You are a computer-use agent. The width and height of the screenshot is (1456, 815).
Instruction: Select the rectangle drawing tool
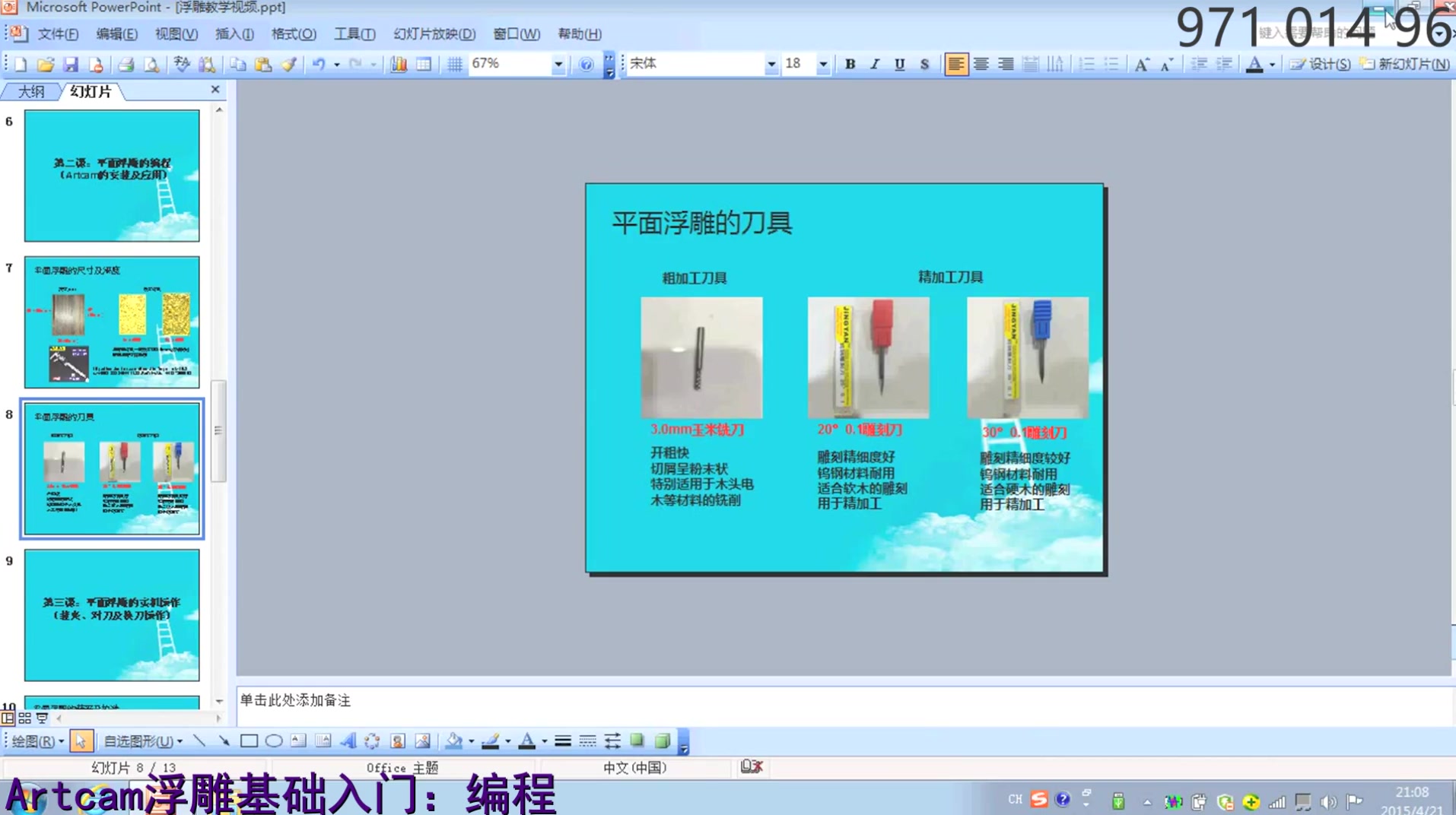click(x=249, y=740)
